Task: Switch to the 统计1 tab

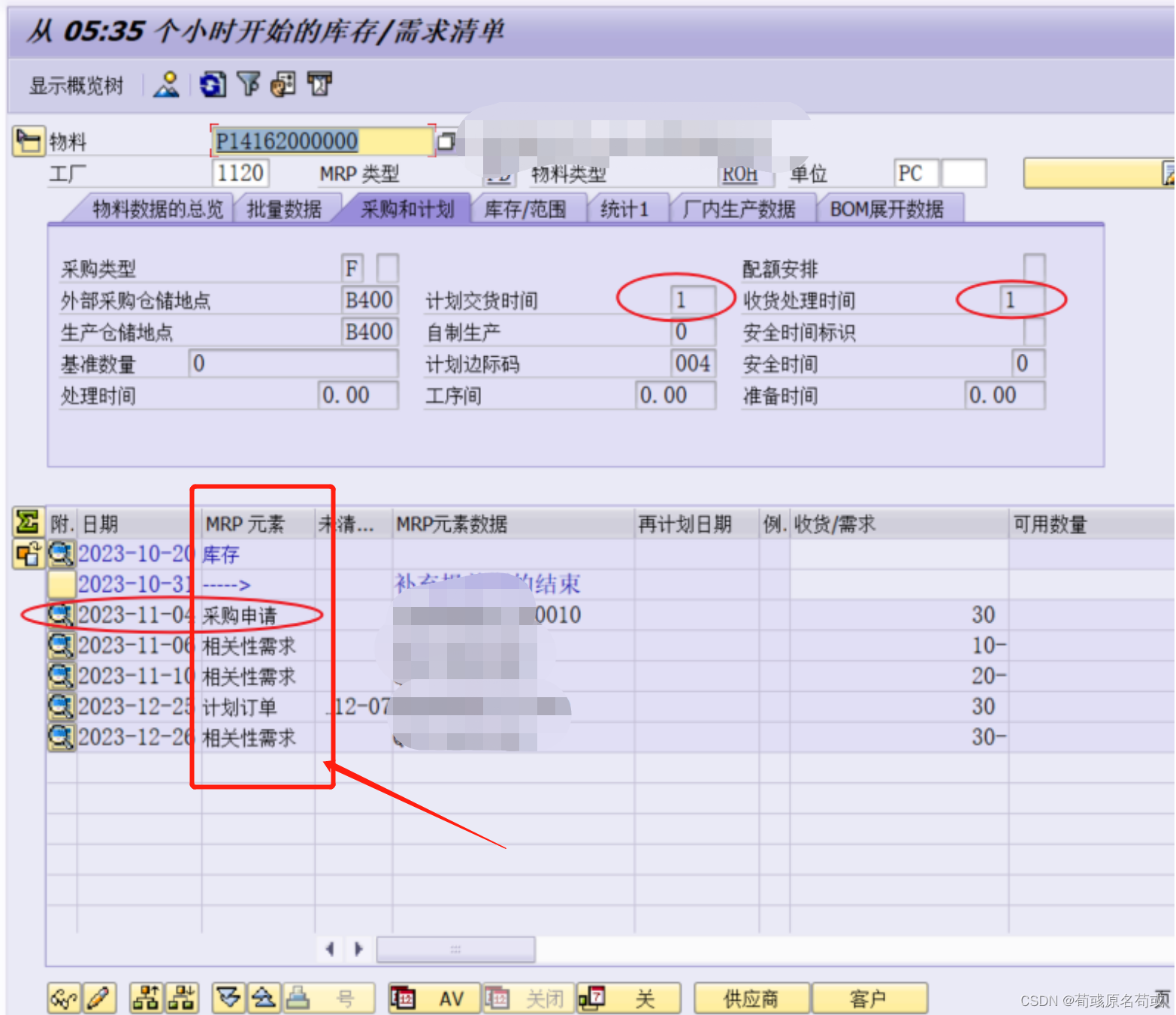Action: 626,209
